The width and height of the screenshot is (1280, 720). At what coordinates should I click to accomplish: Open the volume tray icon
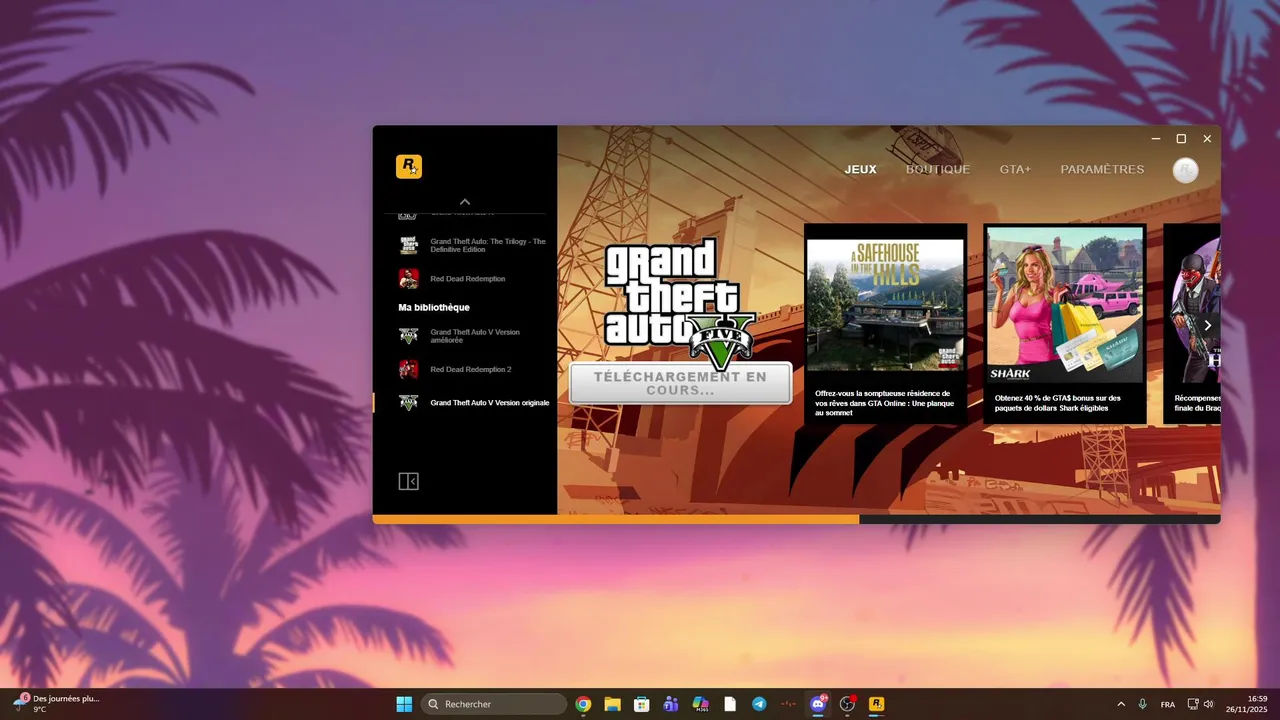click(1209, 704)
